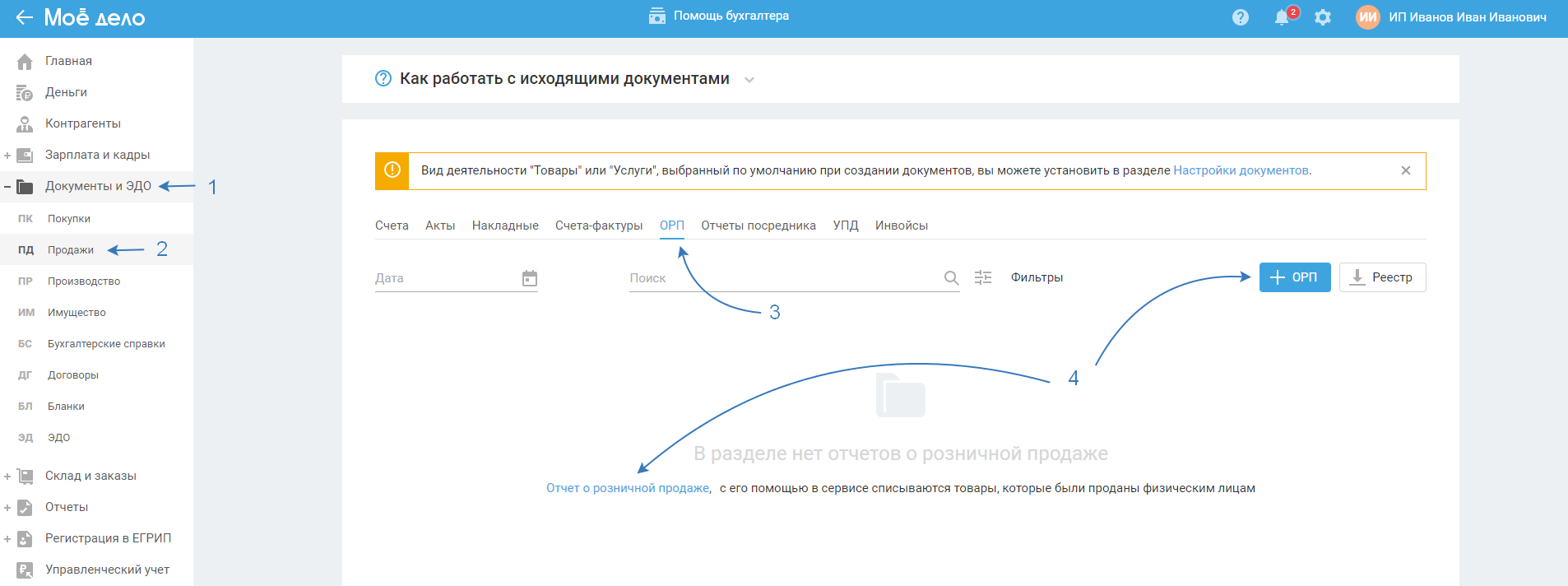
Task: Open Покупки subsection
Action: [69, 218]
